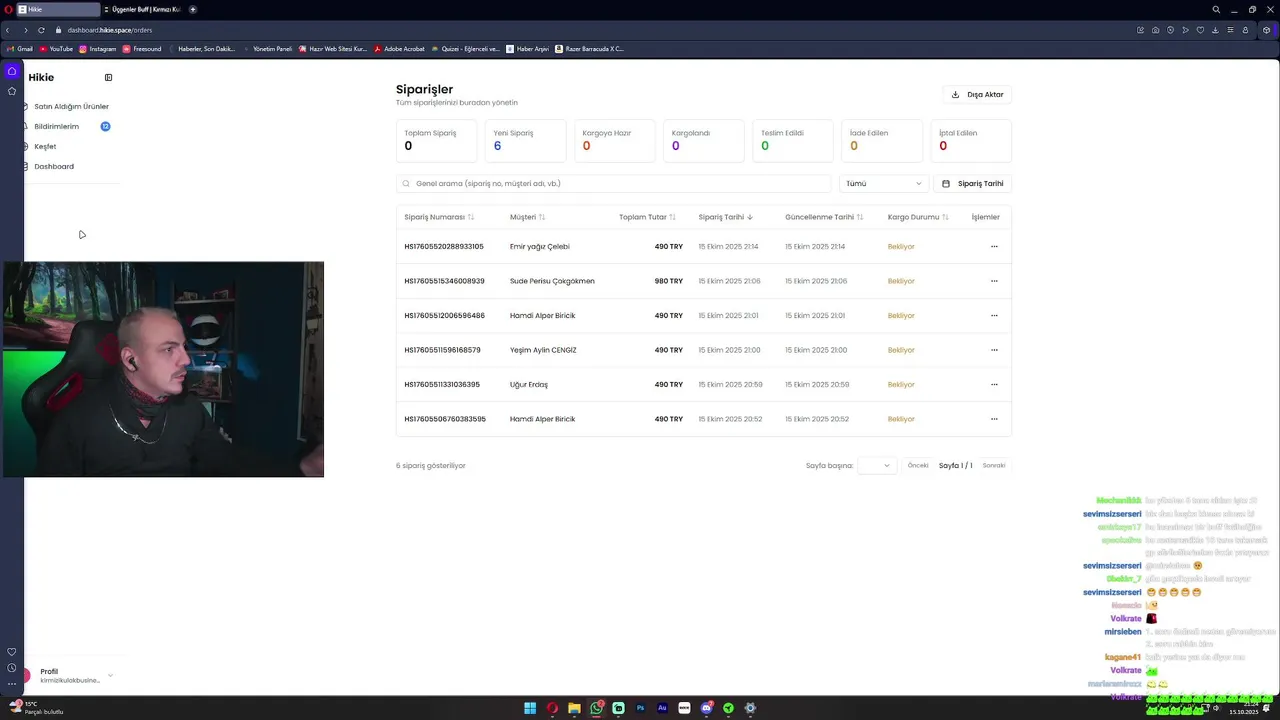The height and width of the screenshot is (720, 1280).
Task: Sort by the Güncellenme Tarihi column
Action: pos(824,217)
